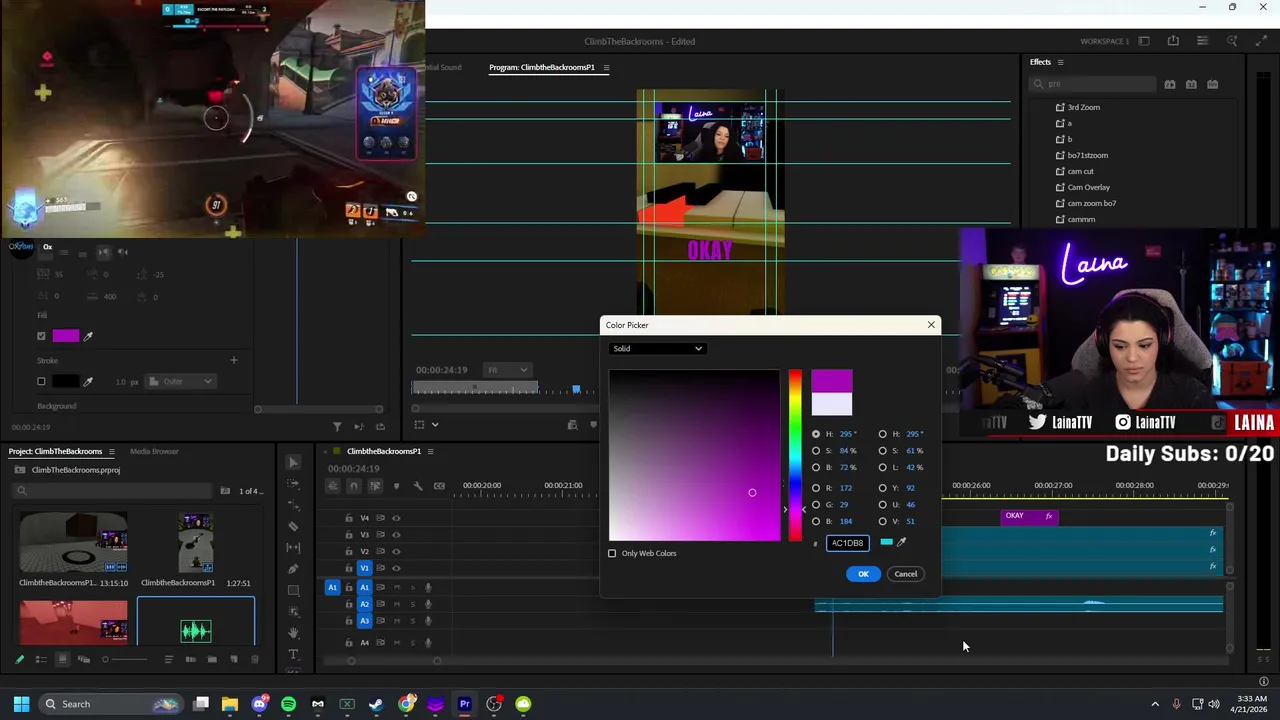The height and width of the screenshot is (720, 1280).
Task: Select the ClimbtheBackroomsP1 sequence tab in timeline
Action: (x=384, y=452)
